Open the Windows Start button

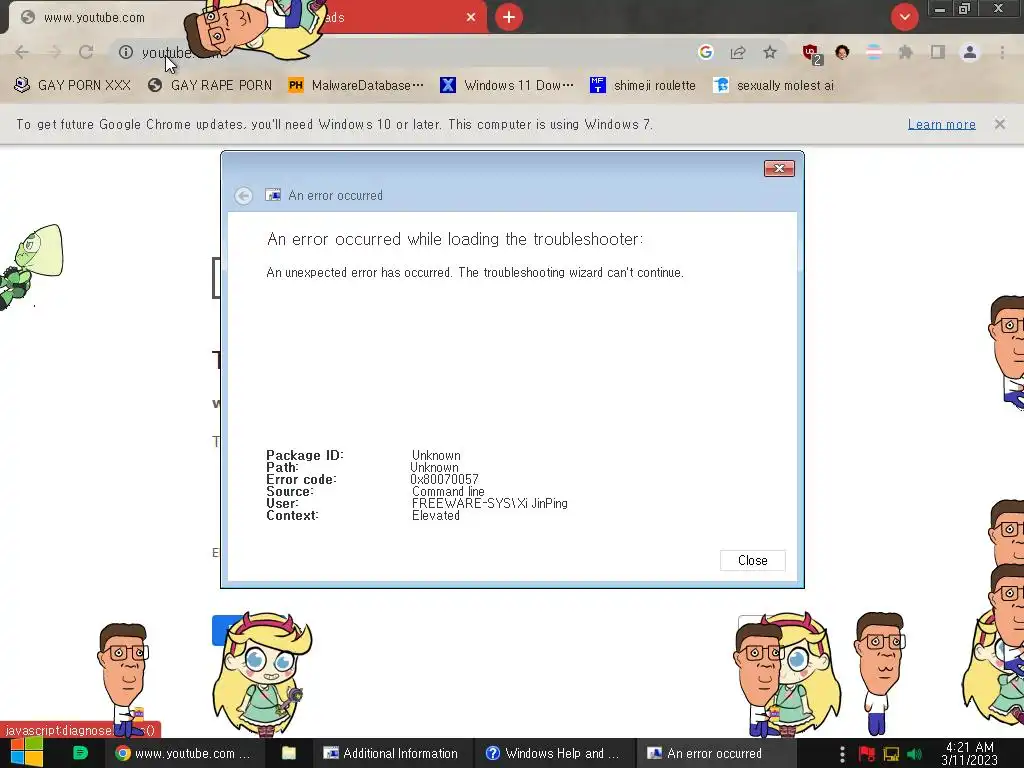point(26,753)
